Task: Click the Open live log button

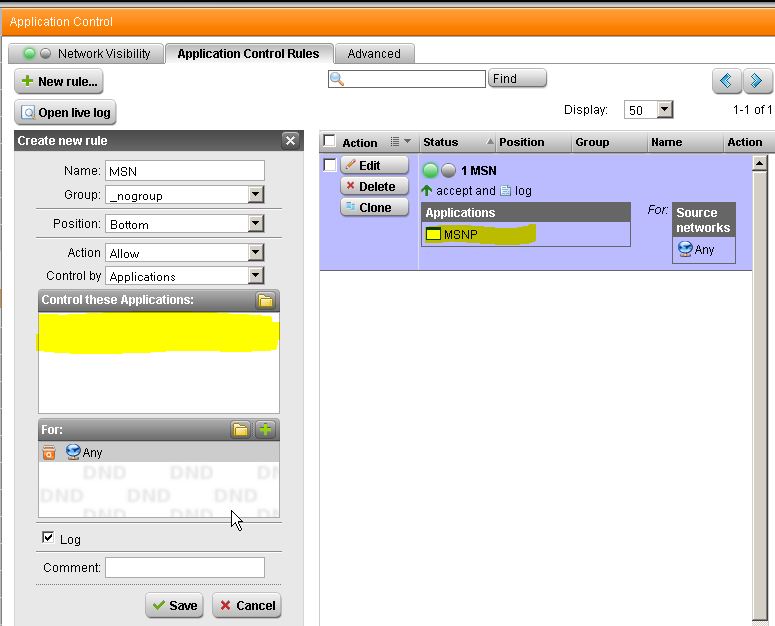Action: [66, 113]
